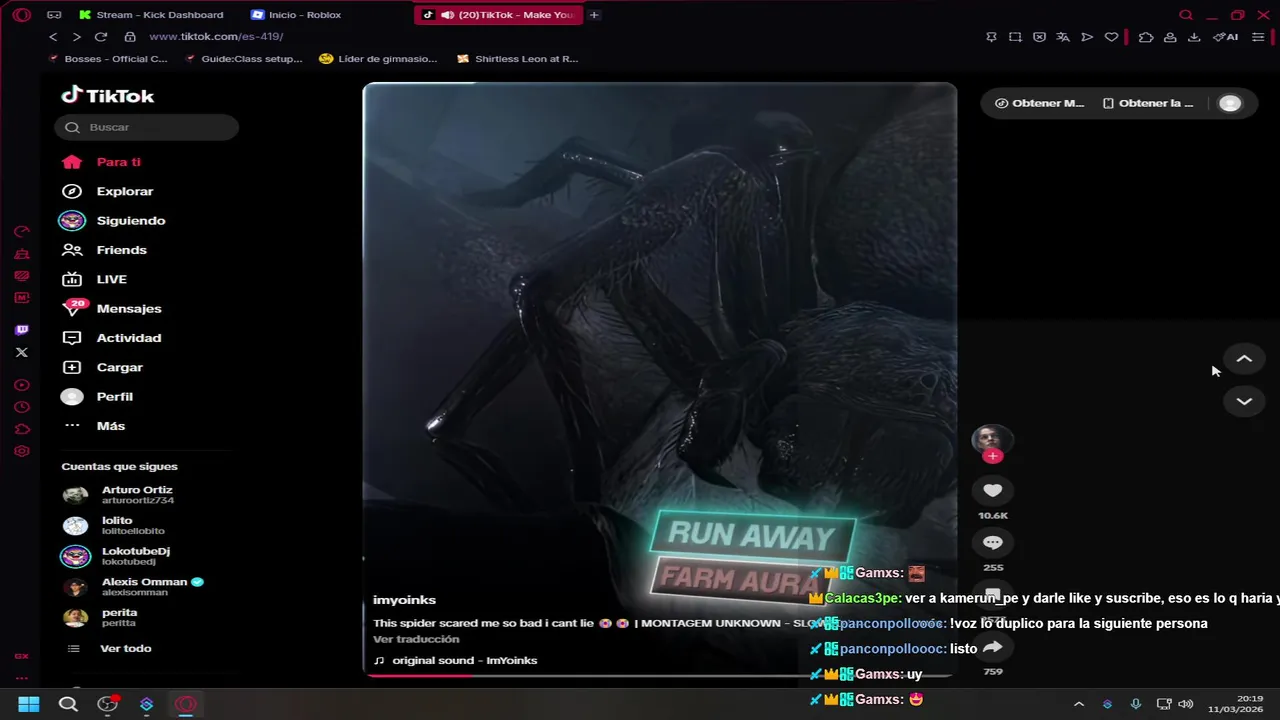This screenshot has height=720, width=1280.
Task: Open the new tab plus button
Action: click(x=594, y=15)
